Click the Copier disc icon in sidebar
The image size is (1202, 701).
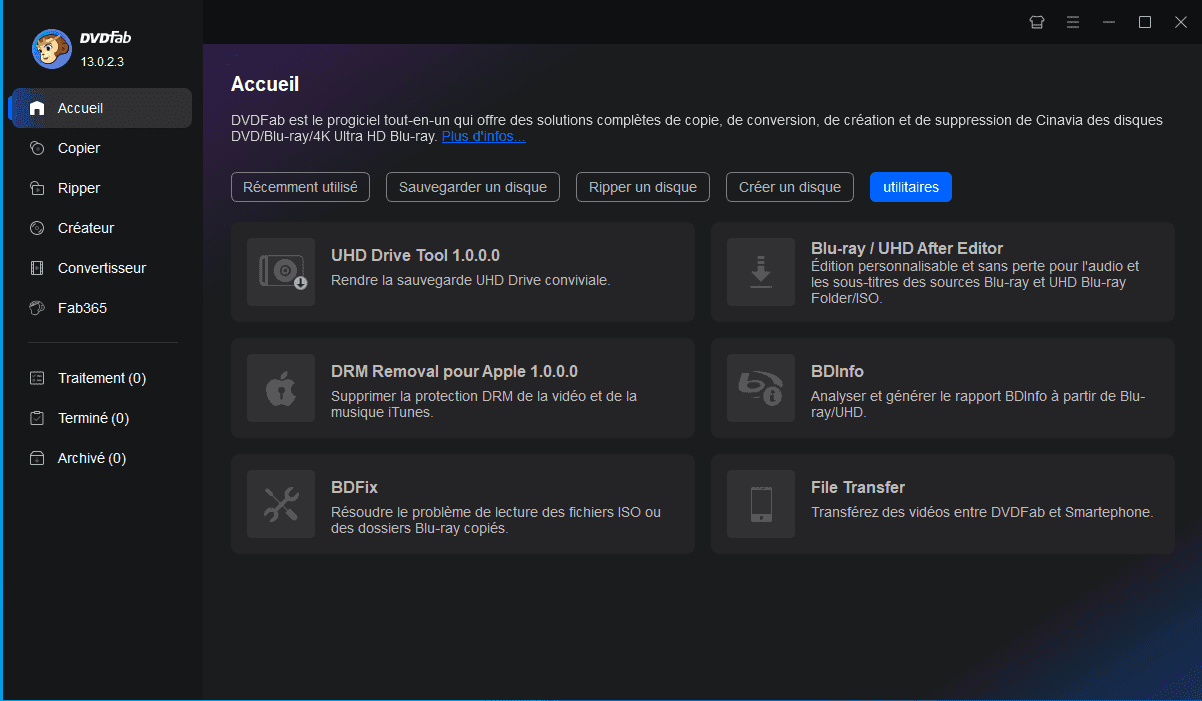(x=37, y=148)
